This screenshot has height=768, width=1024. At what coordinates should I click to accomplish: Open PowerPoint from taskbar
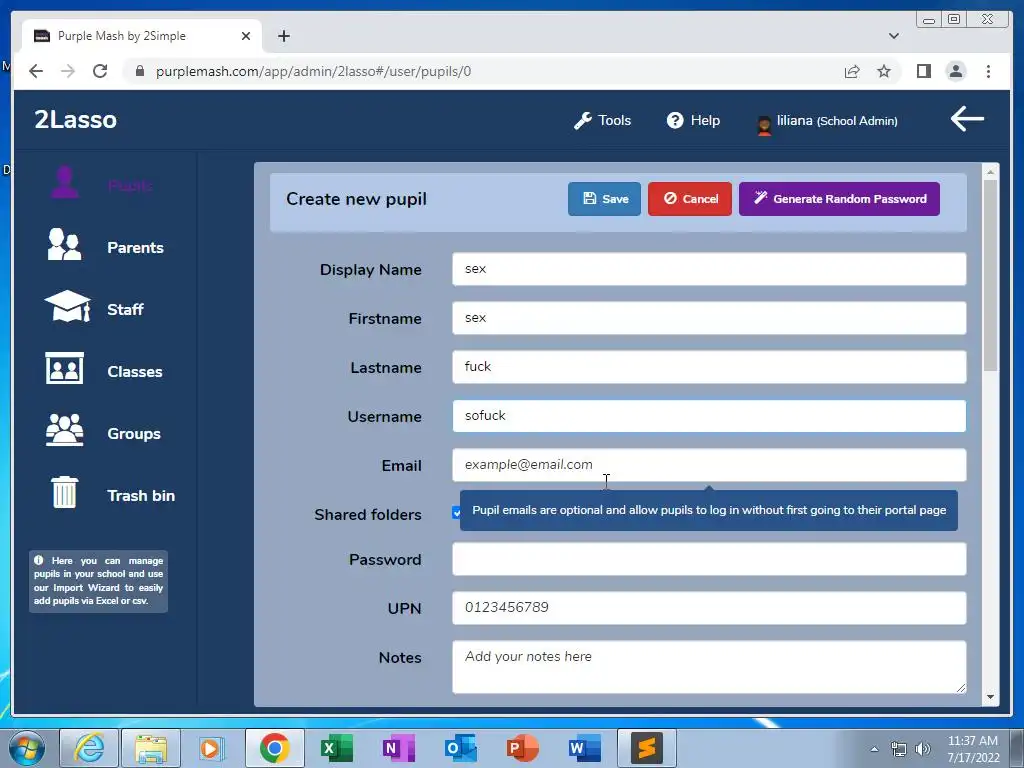coord(522,748)
